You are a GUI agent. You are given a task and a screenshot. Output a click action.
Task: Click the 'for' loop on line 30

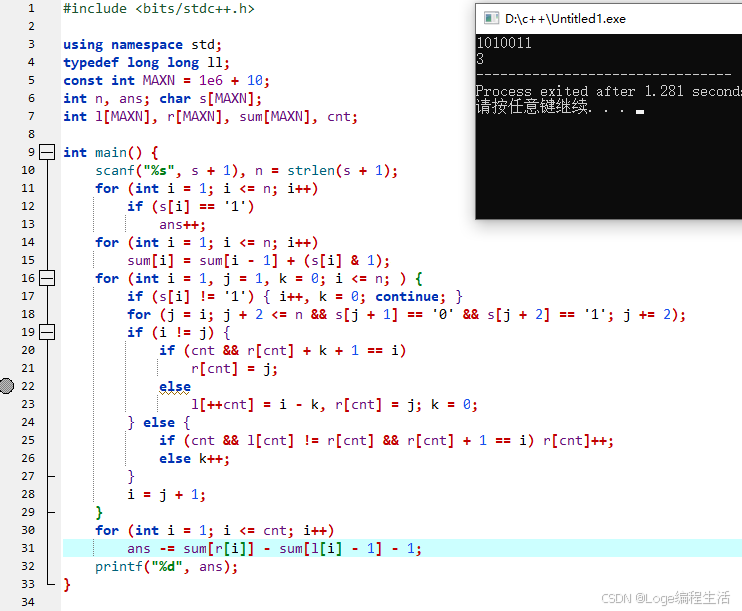(214, 530)
